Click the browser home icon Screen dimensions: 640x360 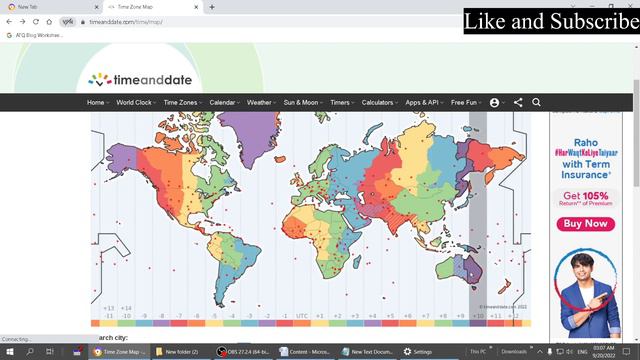[x=49, y=22]
